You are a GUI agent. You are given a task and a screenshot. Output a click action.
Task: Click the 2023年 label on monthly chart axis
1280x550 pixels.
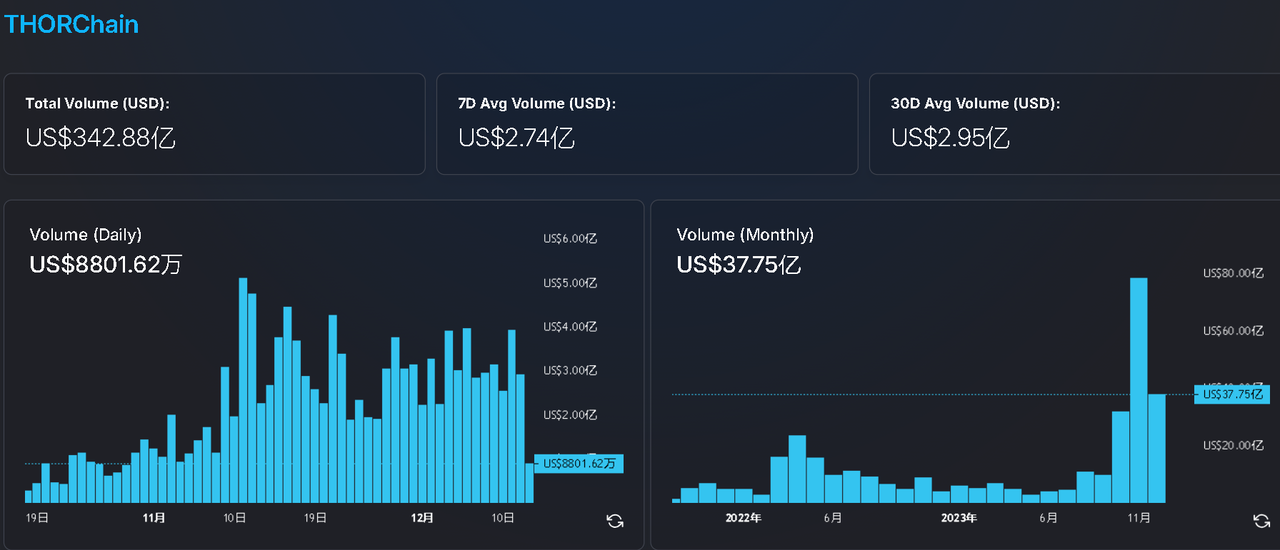(x=959, y=518)
